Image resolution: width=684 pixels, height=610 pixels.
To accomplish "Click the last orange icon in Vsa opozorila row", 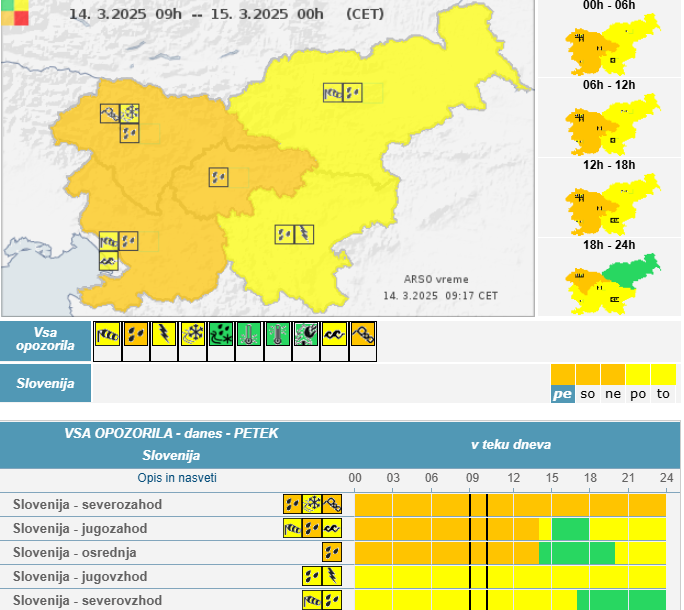I will pyautogui.click(x=362, y=335).
